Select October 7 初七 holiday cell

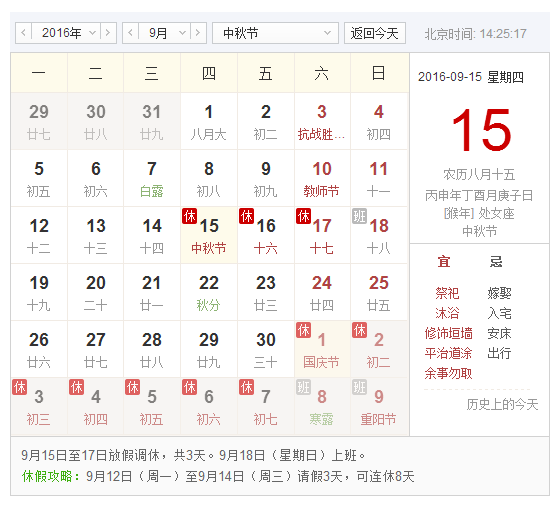pos(266,406)
